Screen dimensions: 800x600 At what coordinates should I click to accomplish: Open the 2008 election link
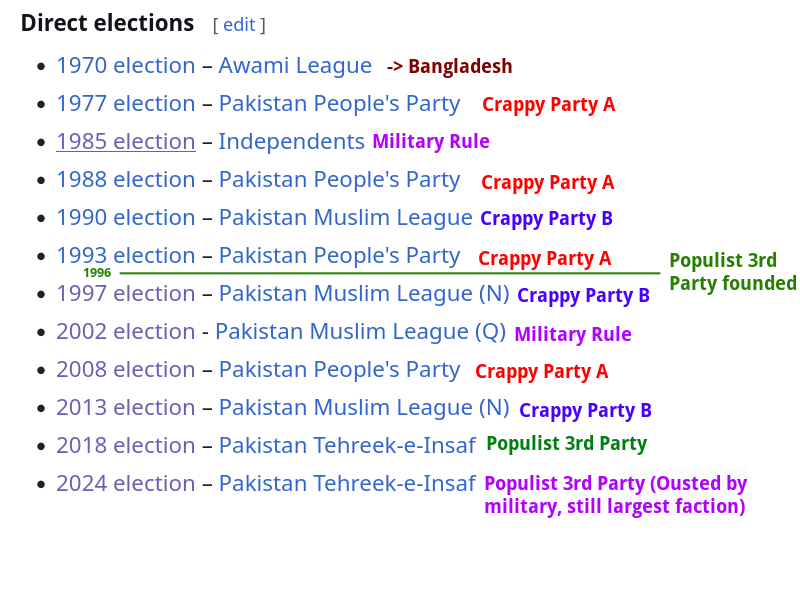(x=126, y=369)
